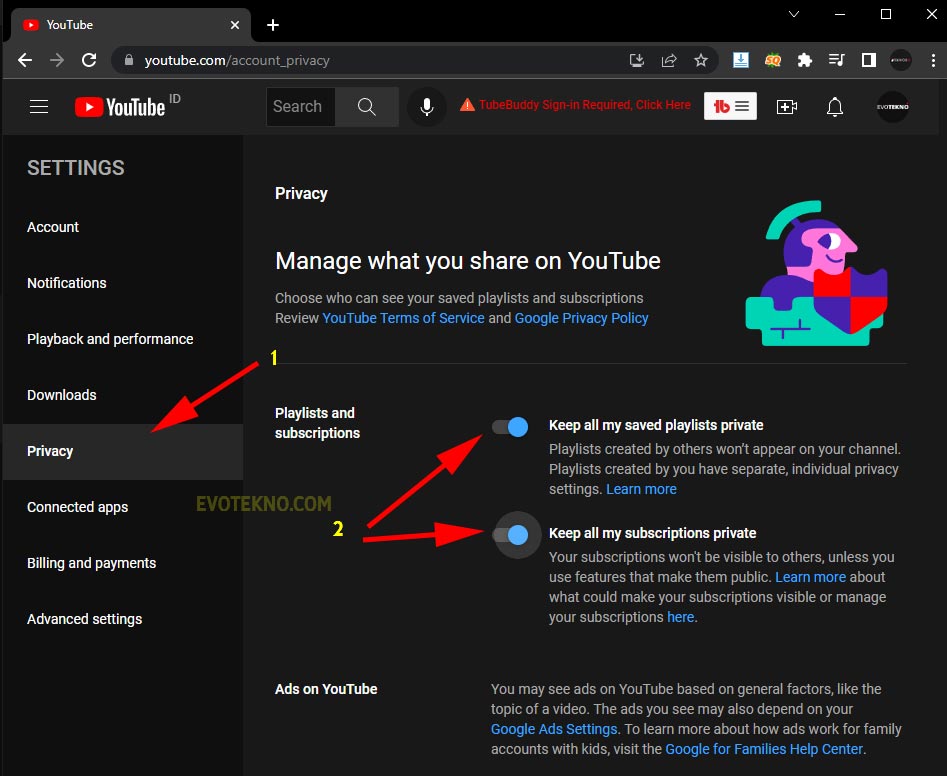Click the Create video camera icon

coord(787,107)
